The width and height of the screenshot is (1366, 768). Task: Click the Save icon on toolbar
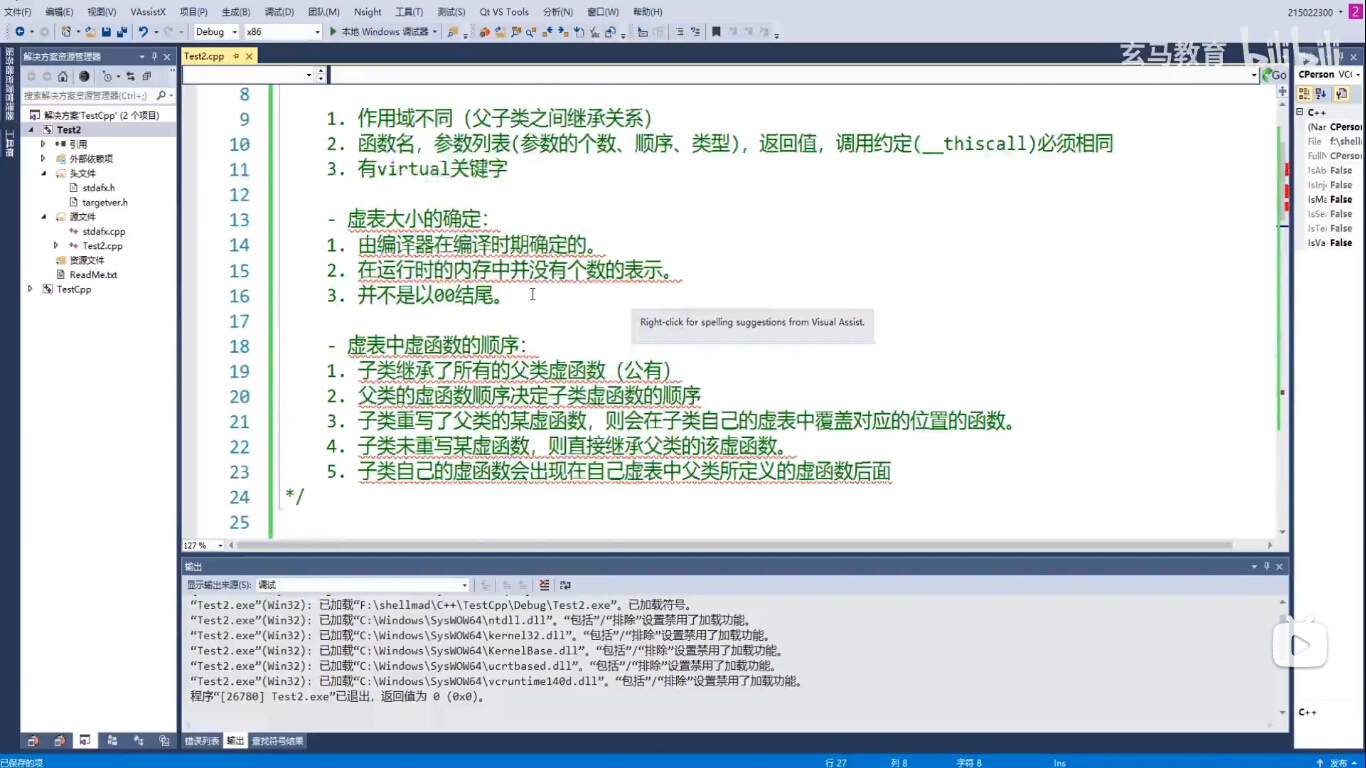click(x=105, y=31)
